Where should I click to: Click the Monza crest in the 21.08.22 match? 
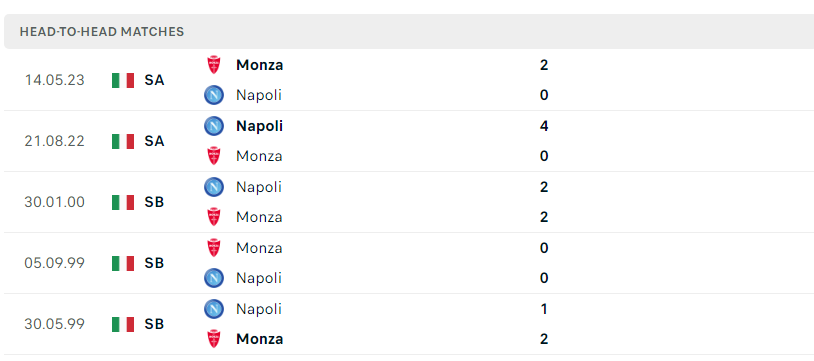(x=213, y=156)
